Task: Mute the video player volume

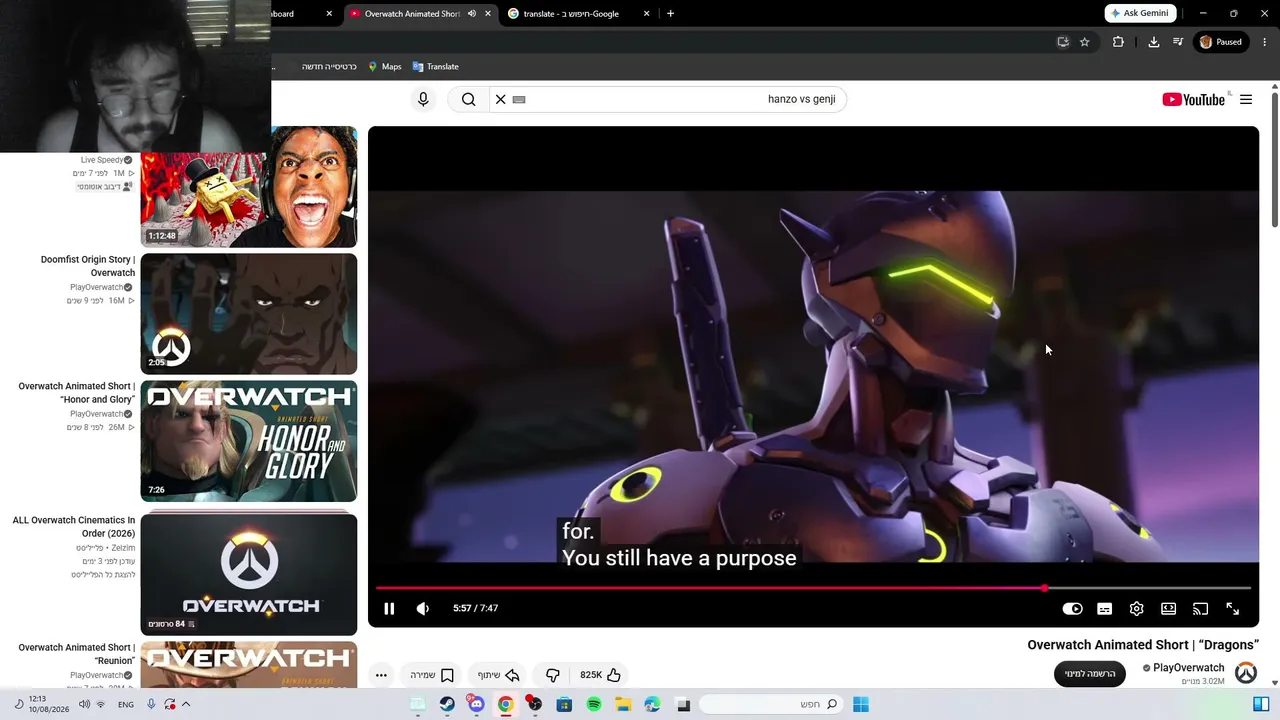Action: [x=423, y=608]
